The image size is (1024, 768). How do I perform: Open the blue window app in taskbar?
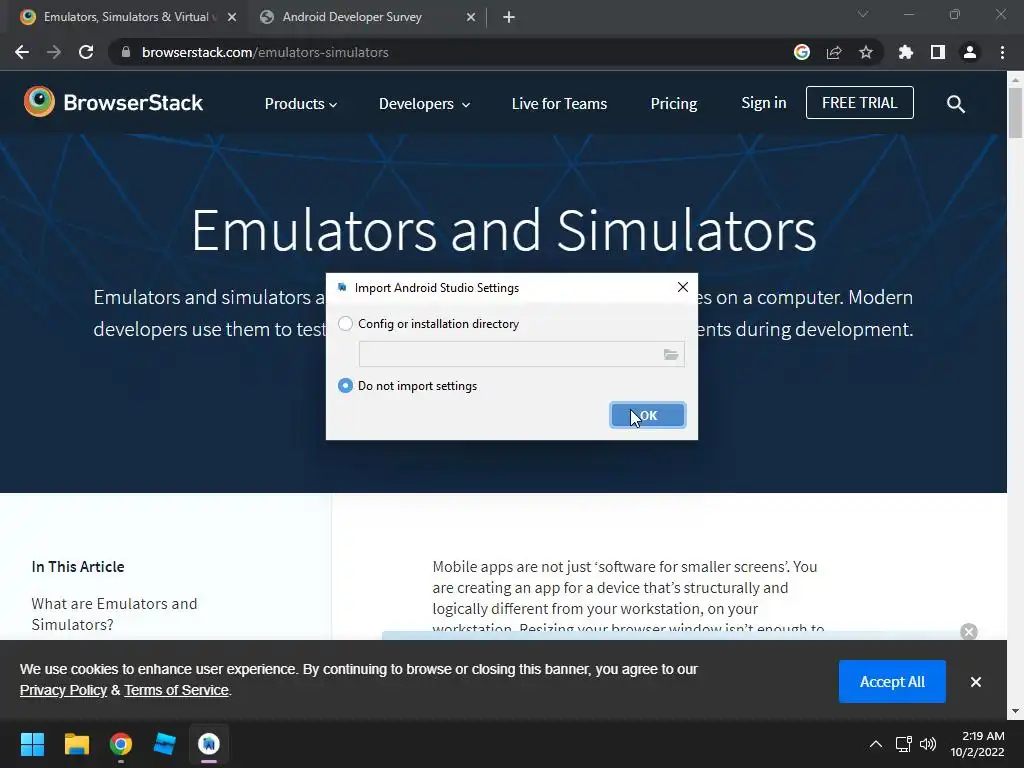point(165,744)
